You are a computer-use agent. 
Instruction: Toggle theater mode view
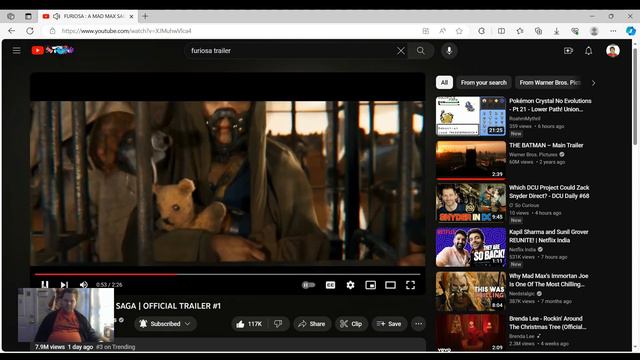[390, 285]
